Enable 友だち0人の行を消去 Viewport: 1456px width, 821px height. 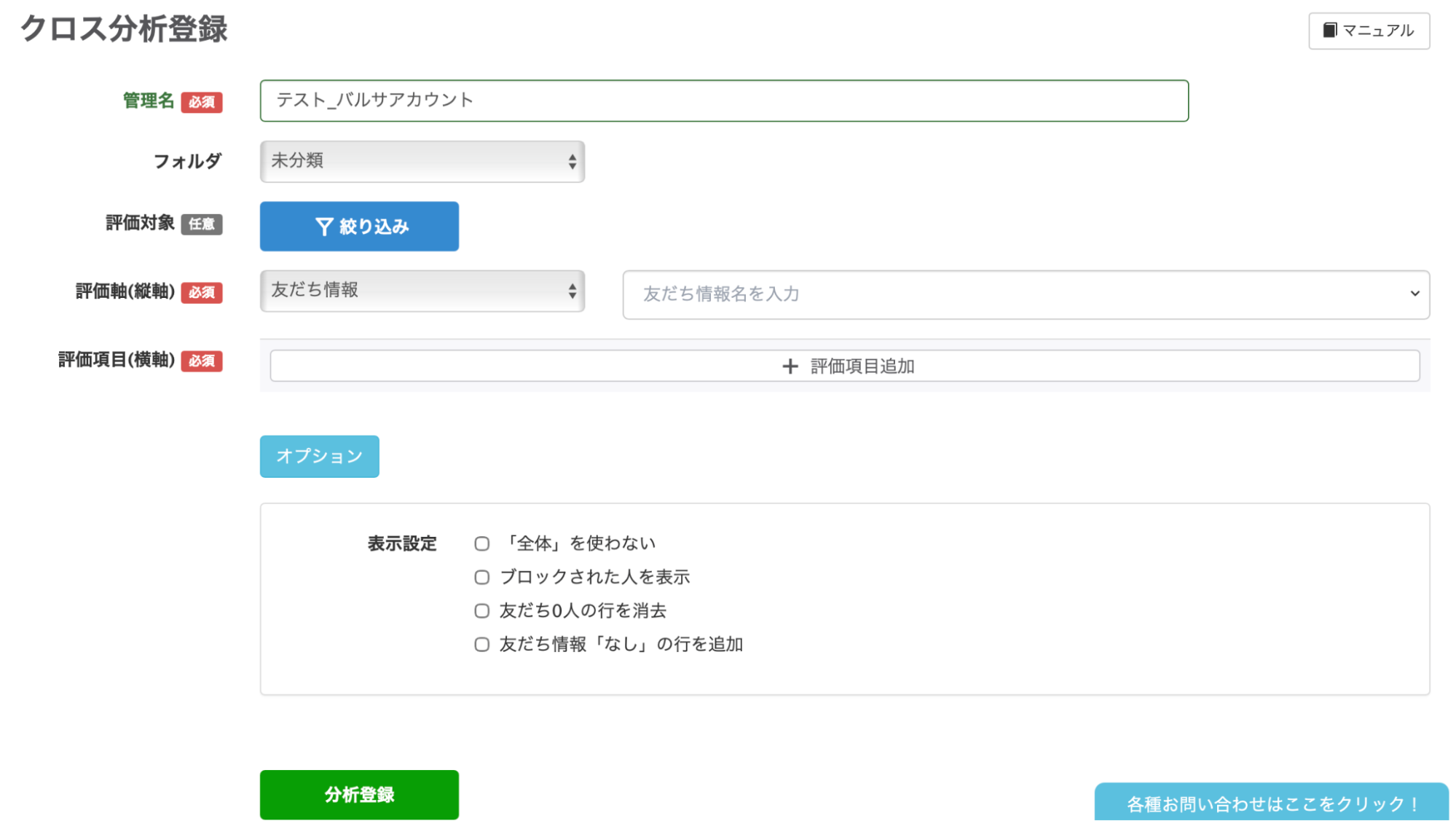point(481,610)
